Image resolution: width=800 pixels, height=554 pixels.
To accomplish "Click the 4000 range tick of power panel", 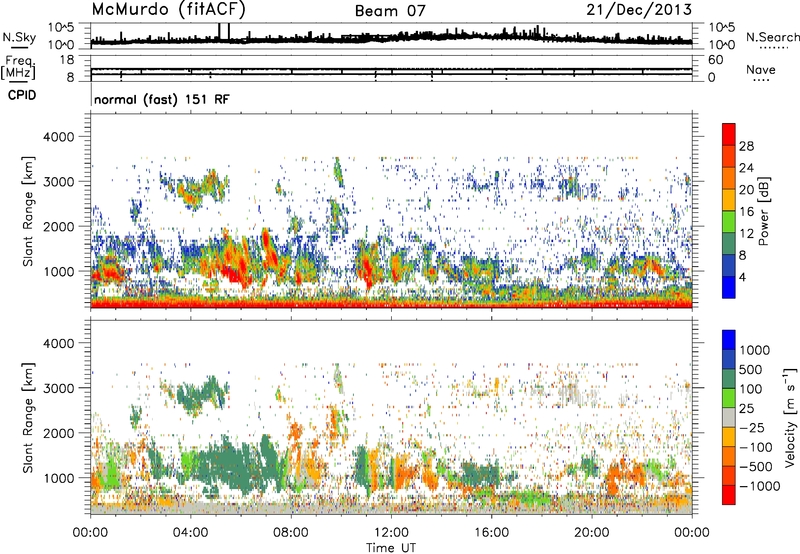I will tap(58, 137).
